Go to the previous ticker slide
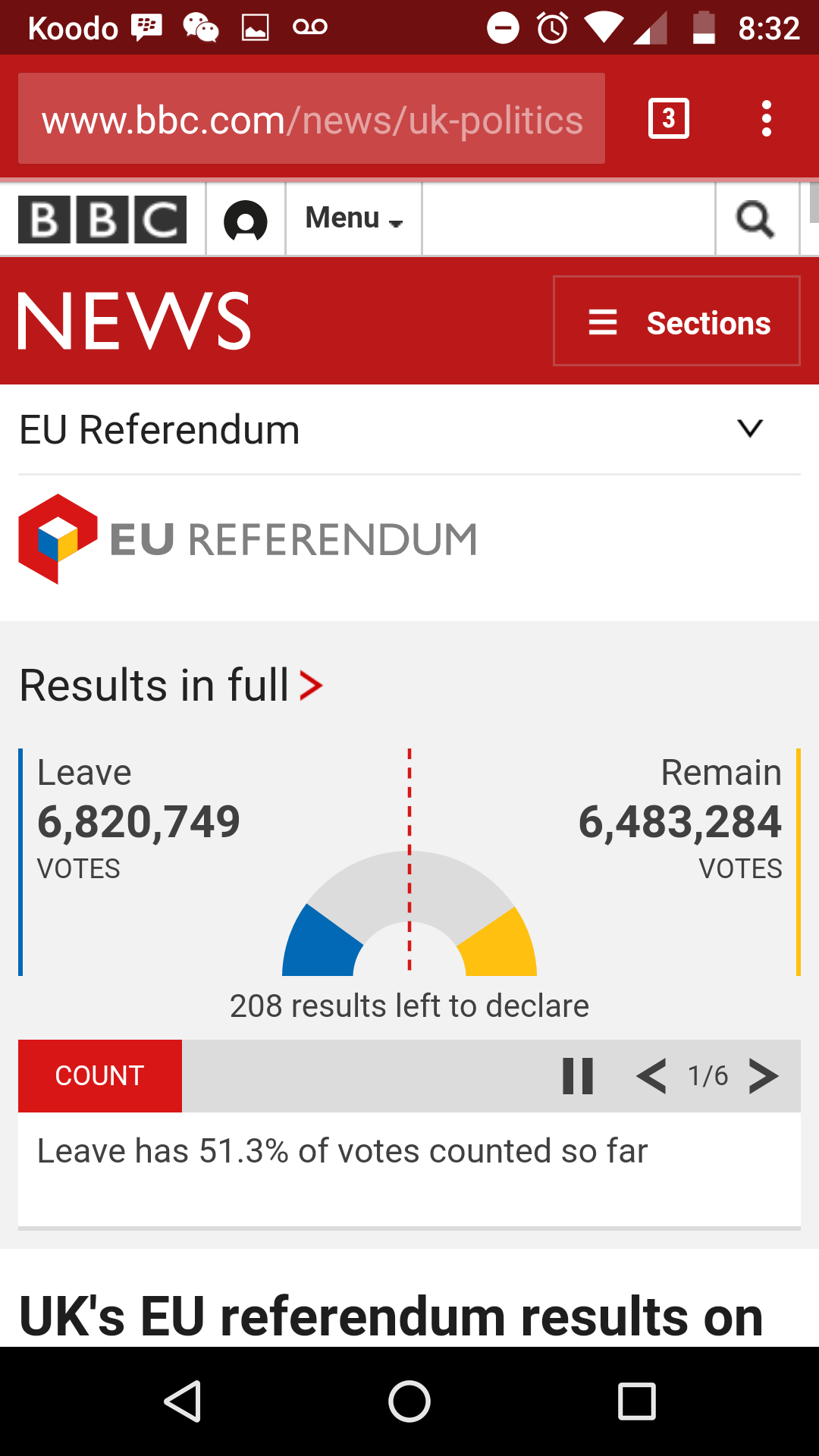This screenshot has width=819, height=1456. 651,1076
